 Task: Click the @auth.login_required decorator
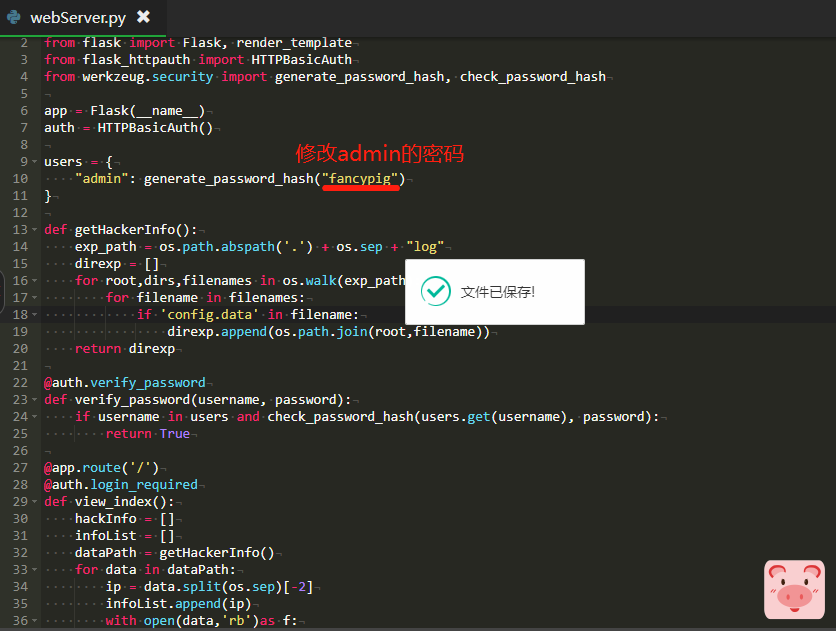click(121, 484)
